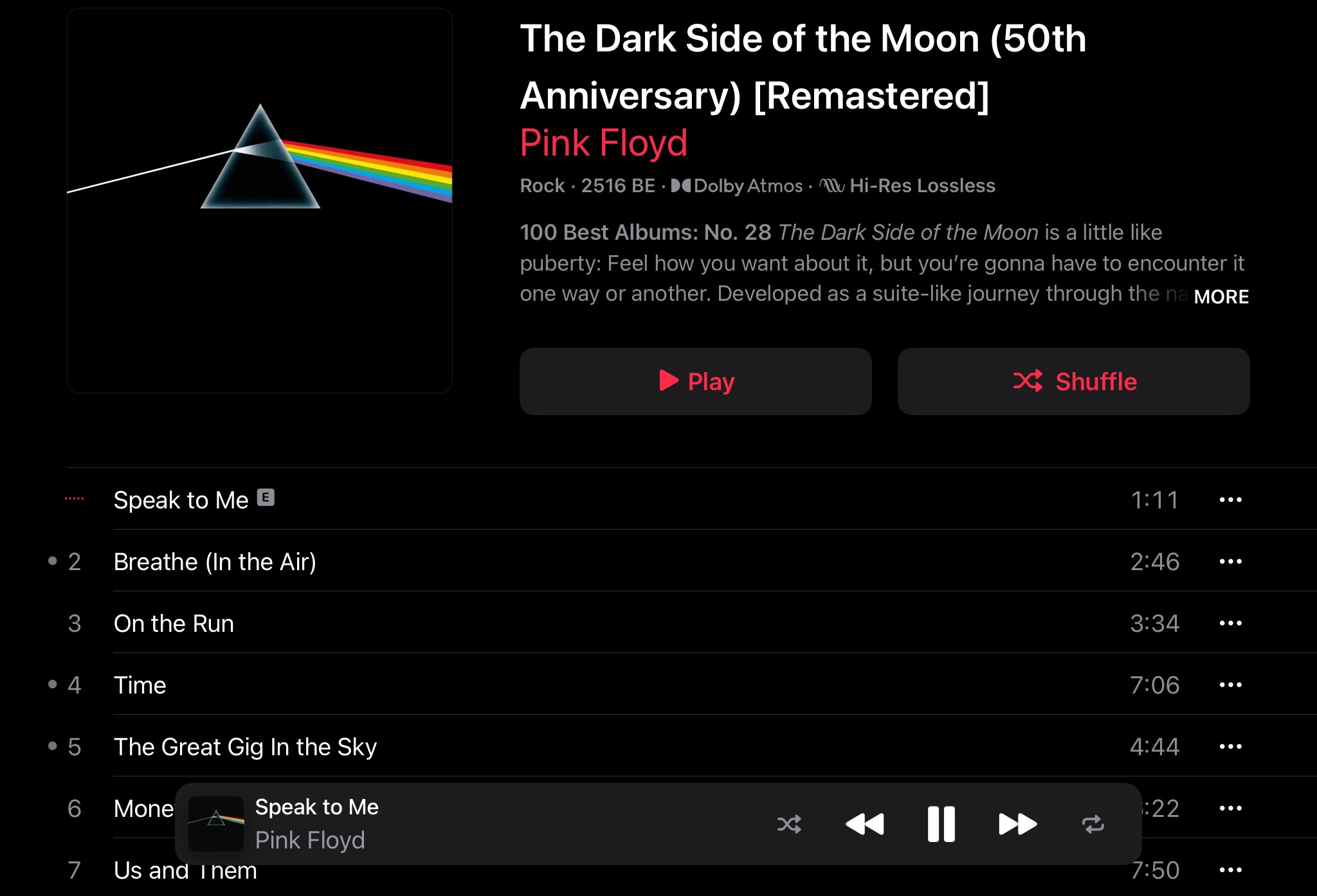
Task: Select the track On the Run
Action: 174,623
